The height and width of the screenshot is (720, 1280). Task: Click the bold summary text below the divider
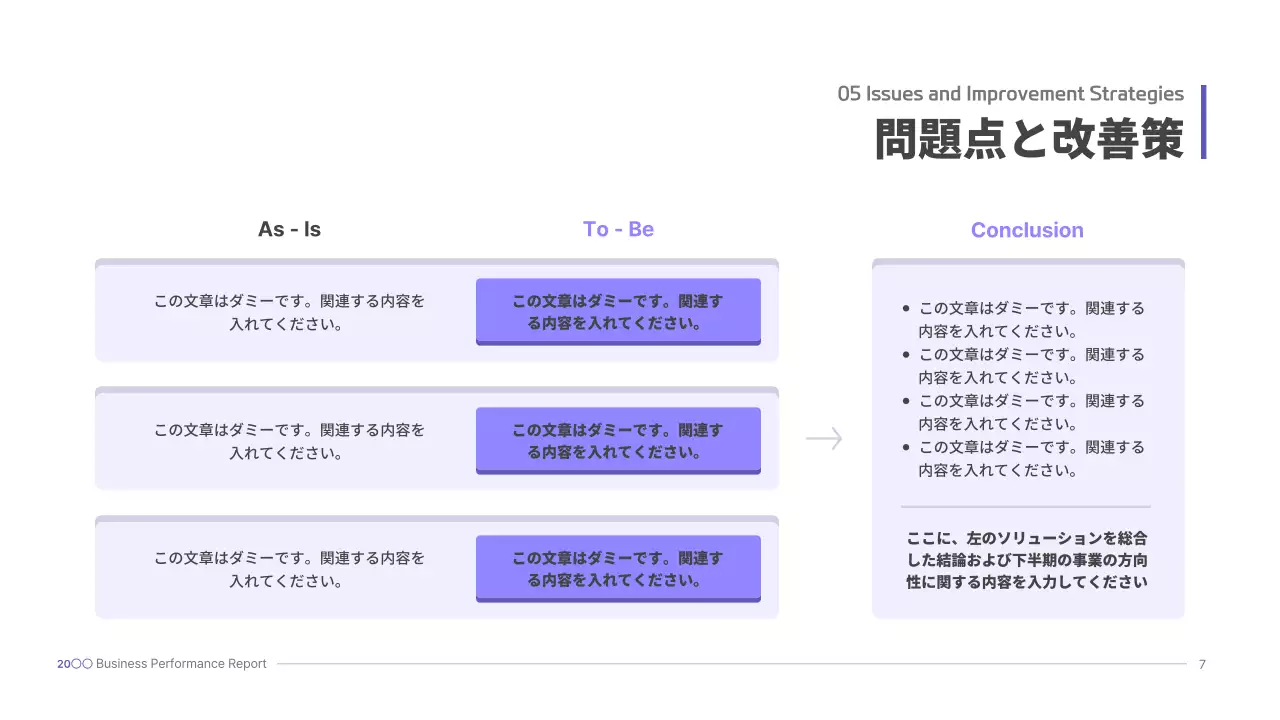coord(1028,561)
